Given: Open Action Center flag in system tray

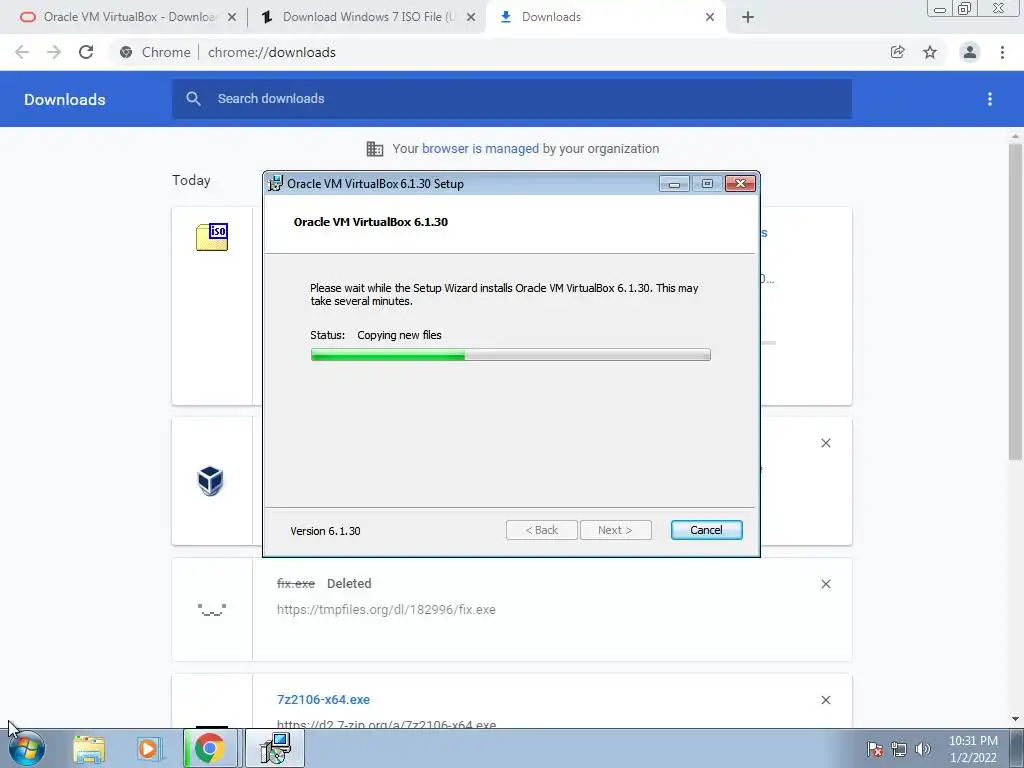Looking at the screenshot, I should (875, 749).
